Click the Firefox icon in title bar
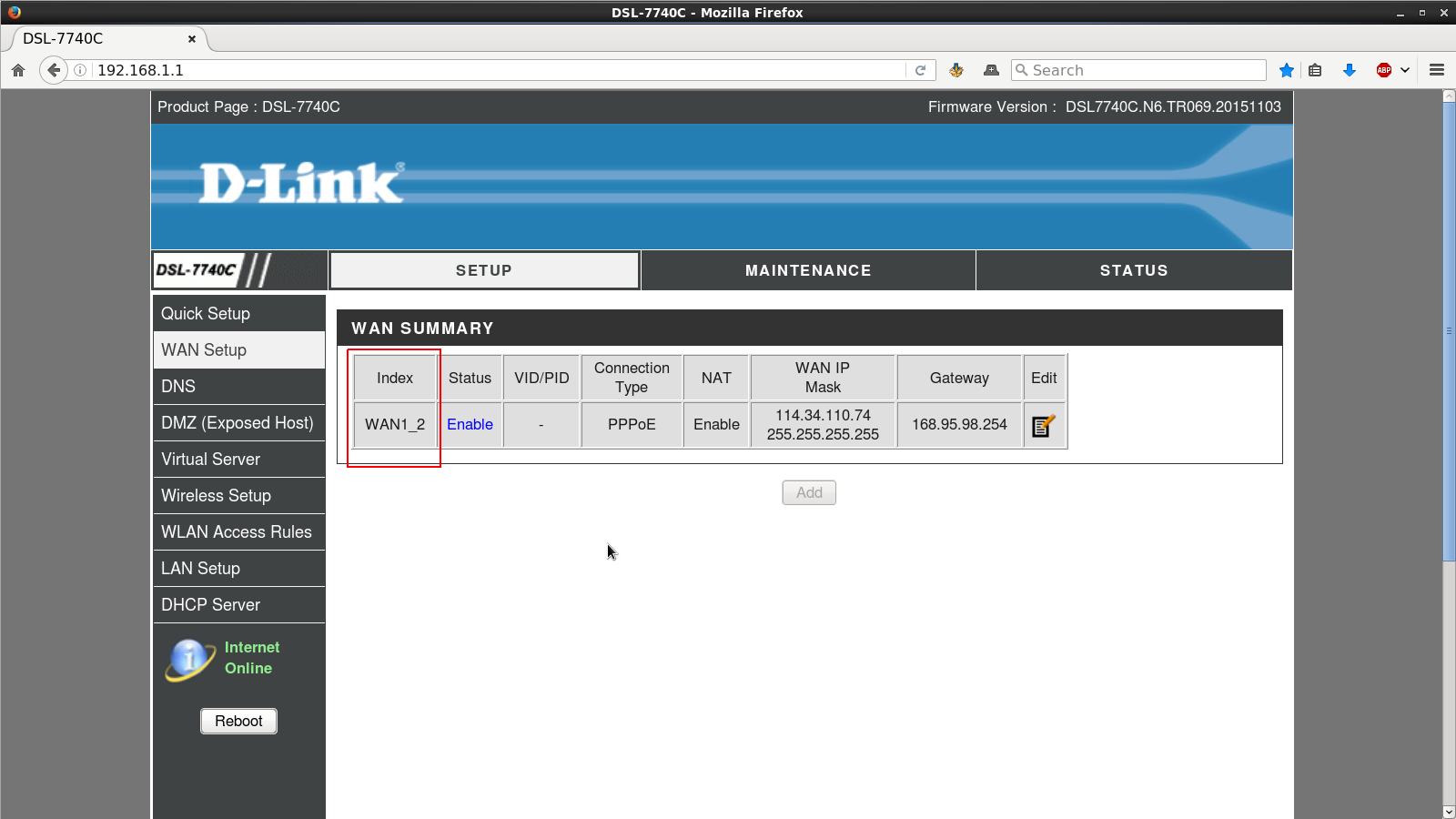Viewport: 1456px width, 819px height. pos(15,12)
